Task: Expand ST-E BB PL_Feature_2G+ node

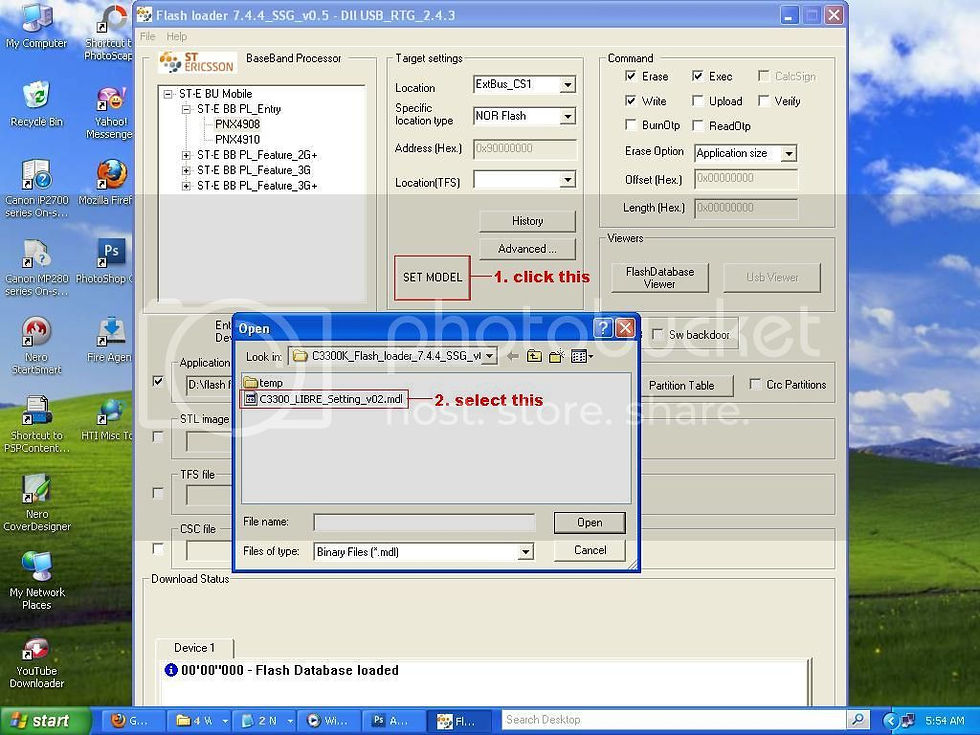Action: 186,155
